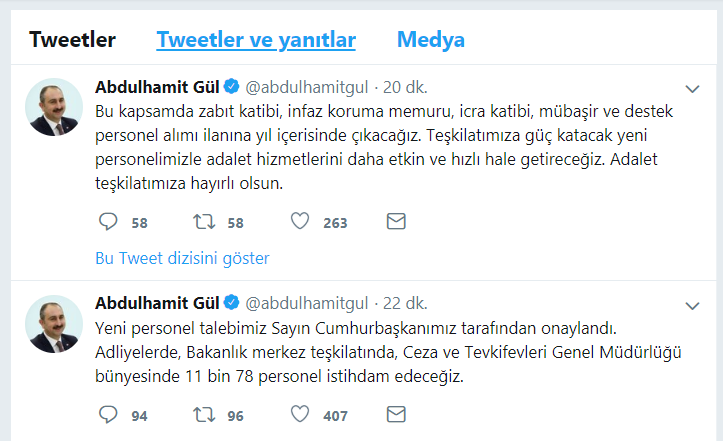Click "Bu Tweet dizisini göster" link

click(x=182, y=258)
